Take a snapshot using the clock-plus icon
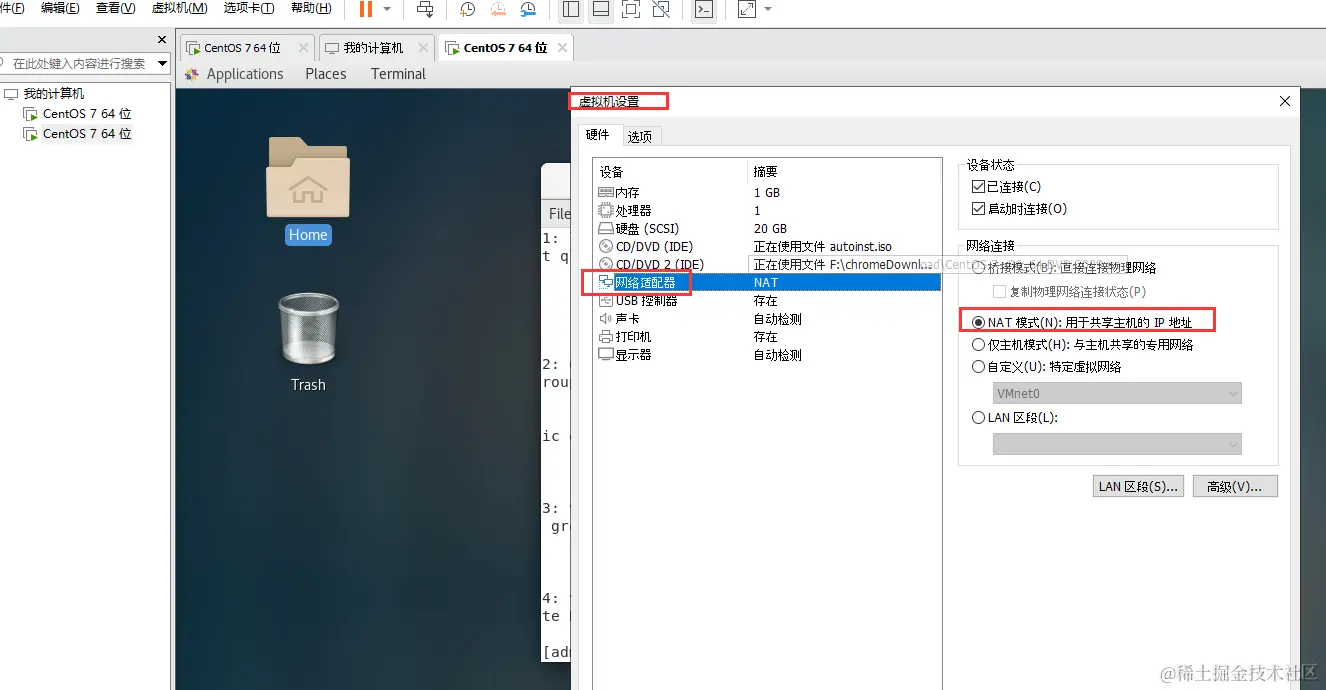The width and height of the screenshot is (1326, 690). [467, 10]
